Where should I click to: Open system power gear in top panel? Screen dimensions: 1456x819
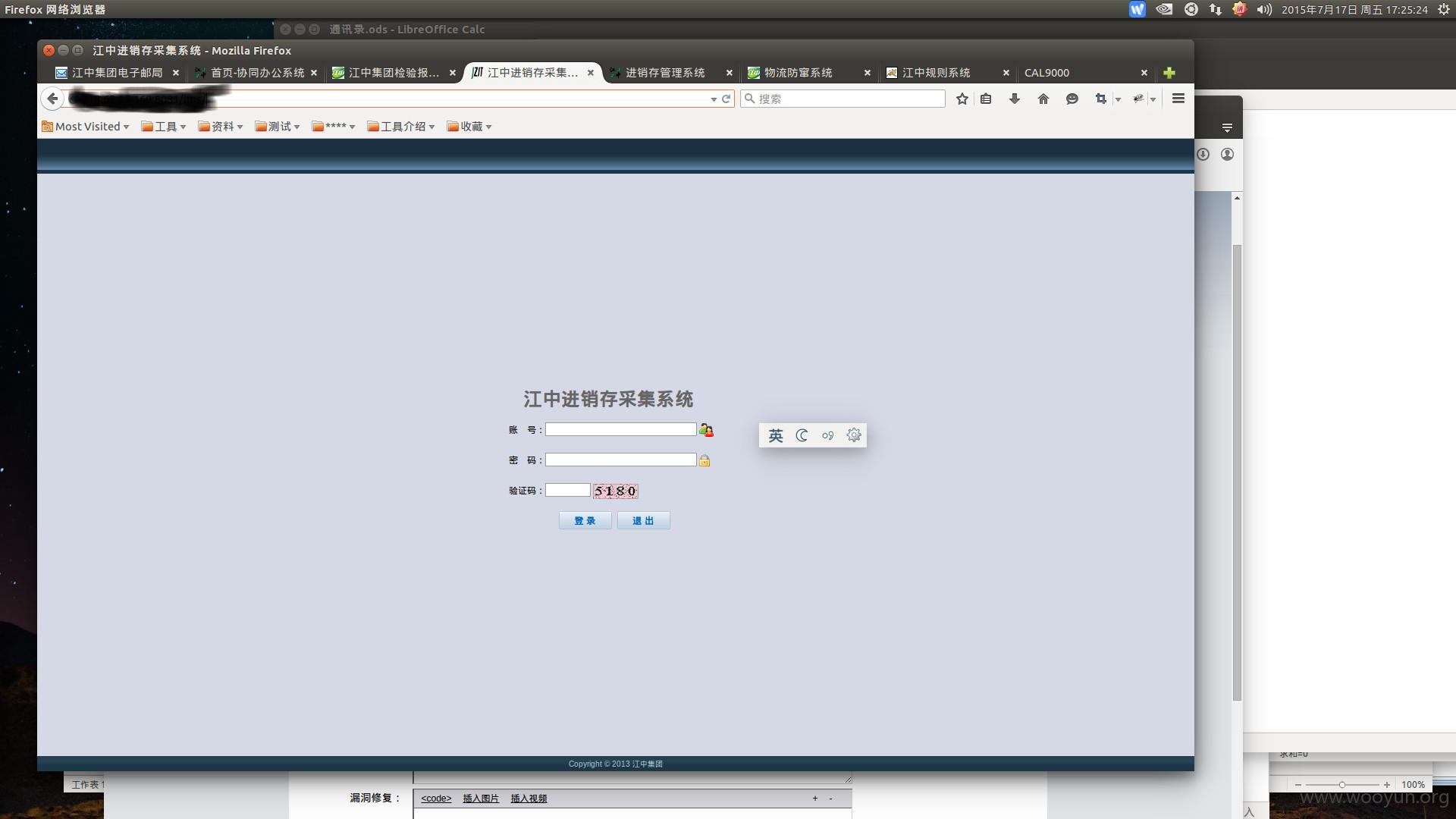[x=1444, y=9]
